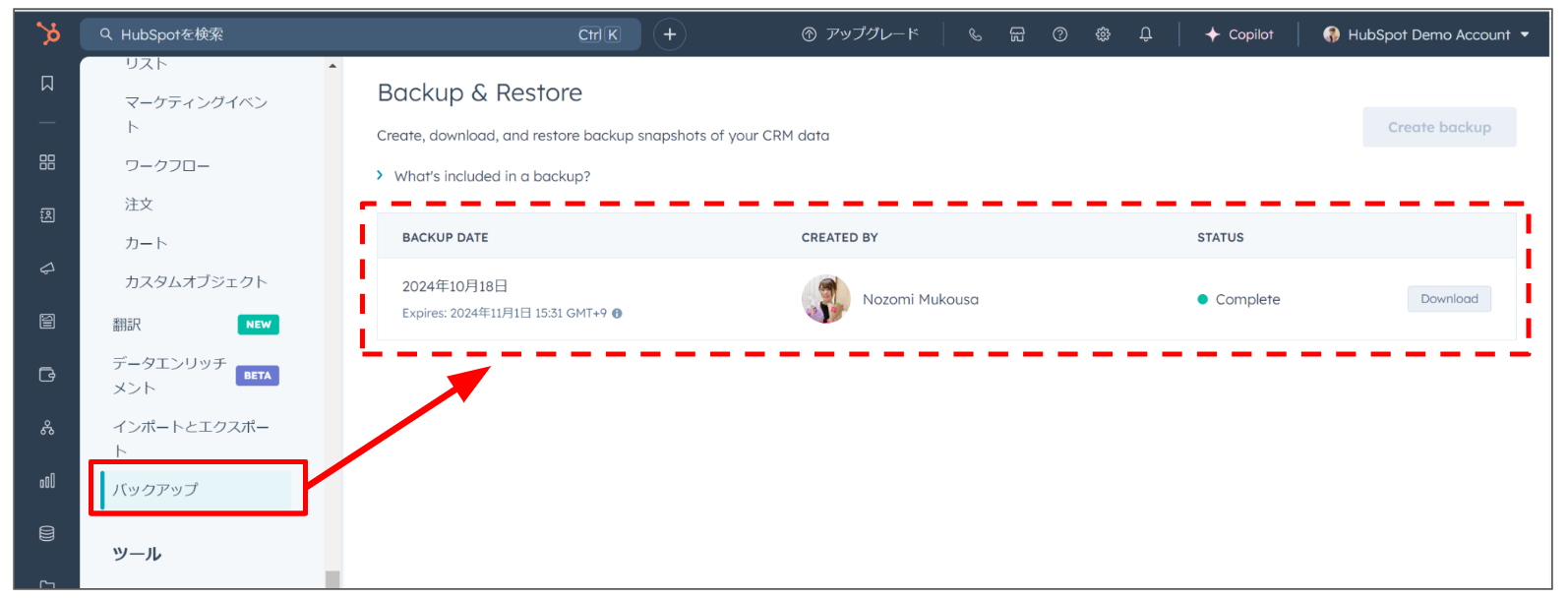Click the search magnifier icon

click(106, 34)
